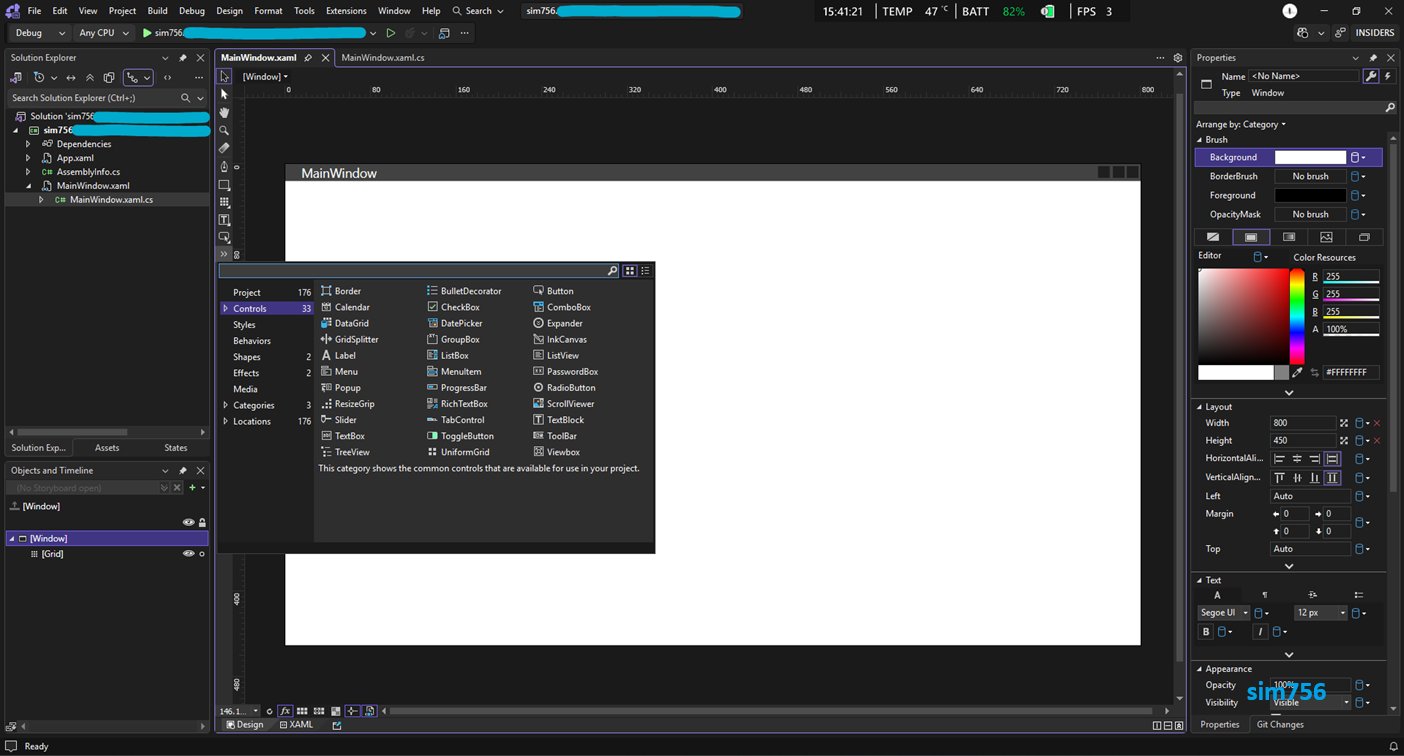Screen dimensions: 1404x756
Task: Expand the Dependencies tree node
Action: (x=28, y=144)
